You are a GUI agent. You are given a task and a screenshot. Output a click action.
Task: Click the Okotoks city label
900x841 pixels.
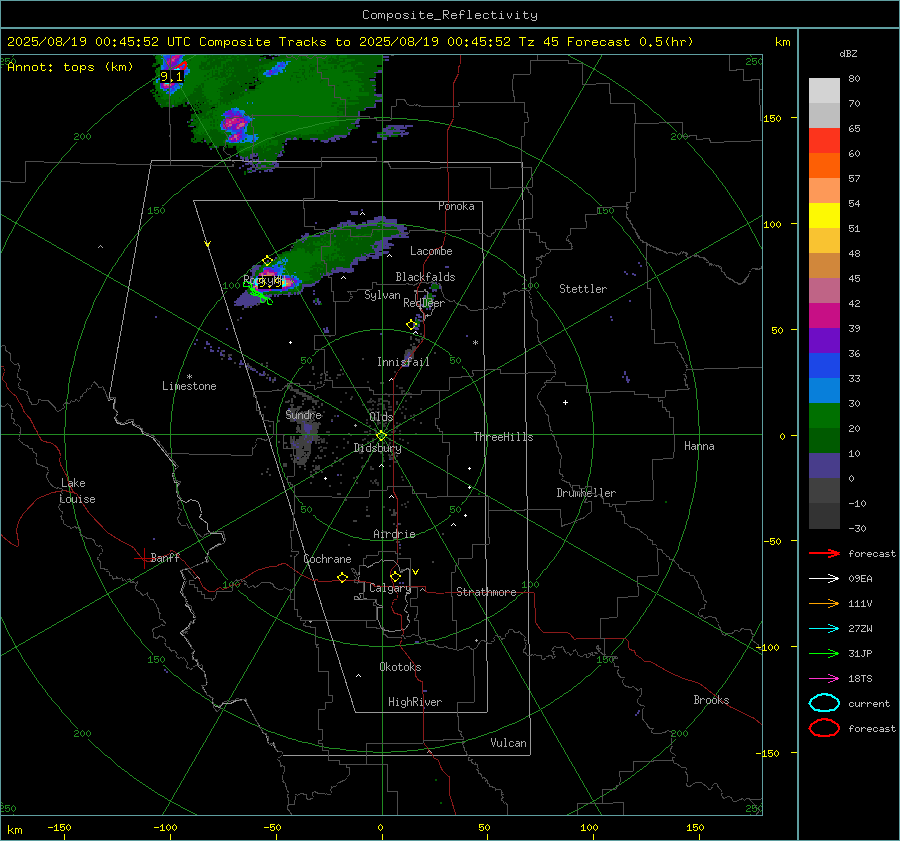point(400,667)
